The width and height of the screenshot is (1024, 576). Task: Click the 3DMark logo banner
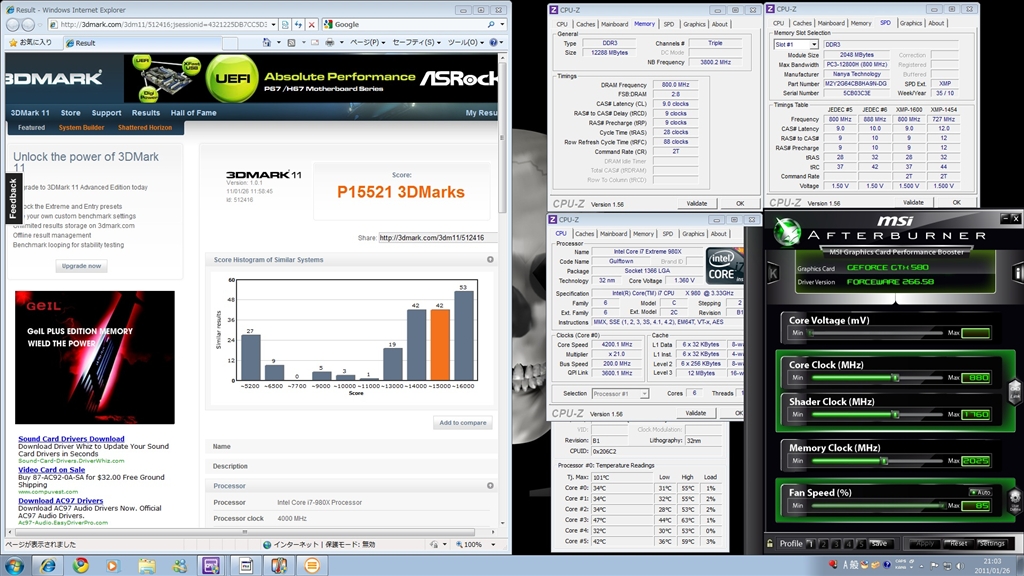point(54,78)
